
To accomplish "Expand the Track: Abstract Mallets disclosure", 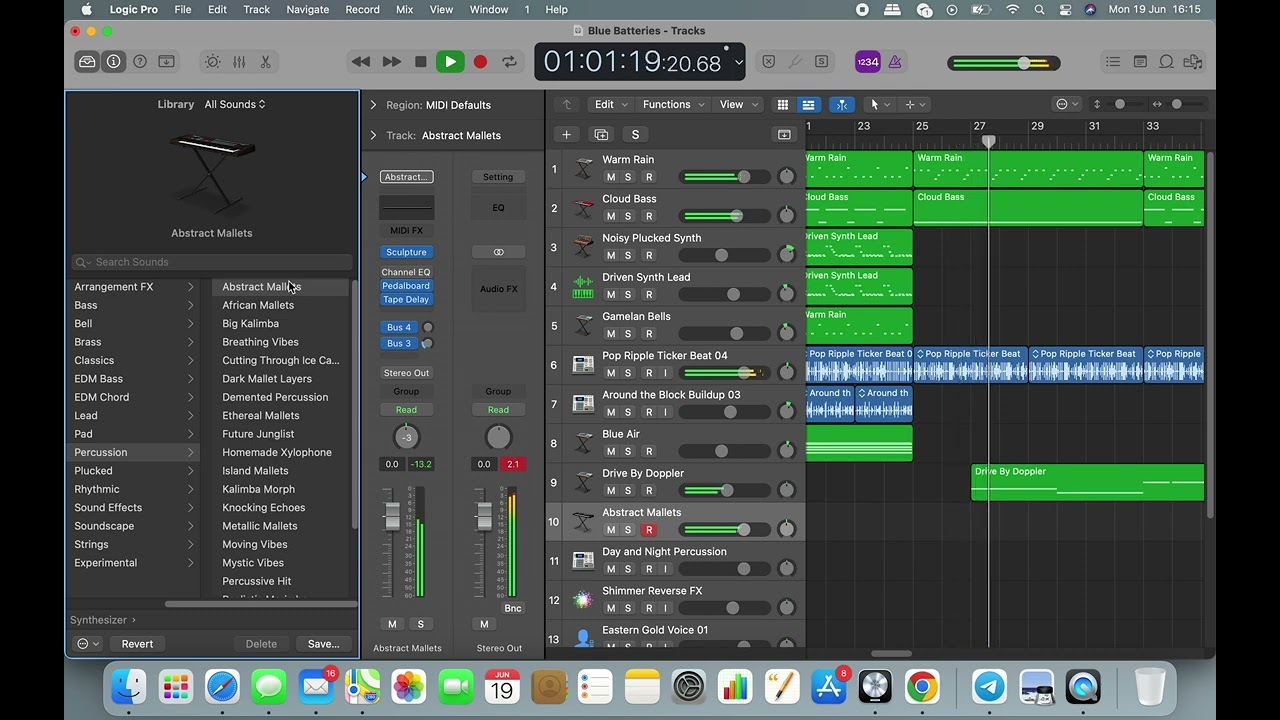I will [x=373, y=135].
